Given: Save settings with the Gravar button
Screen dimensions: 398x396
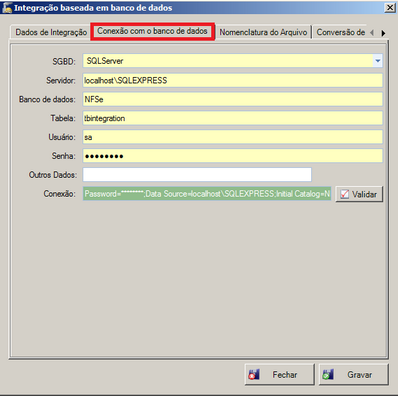Looking at the screenshot, I should click(x=354, y=375).
